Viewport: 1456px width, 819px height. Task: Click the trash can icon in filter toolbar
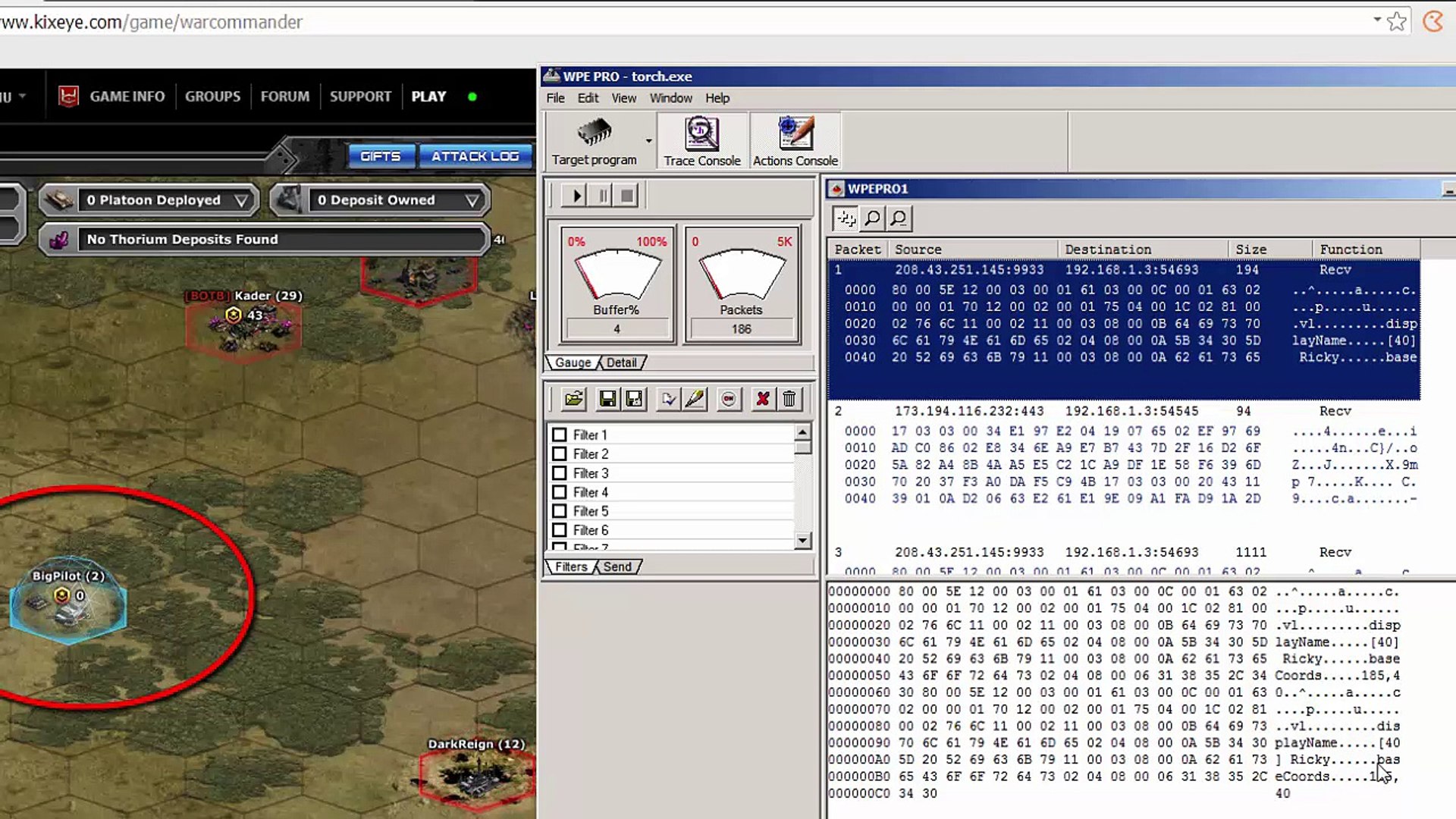tap(789, 399)
